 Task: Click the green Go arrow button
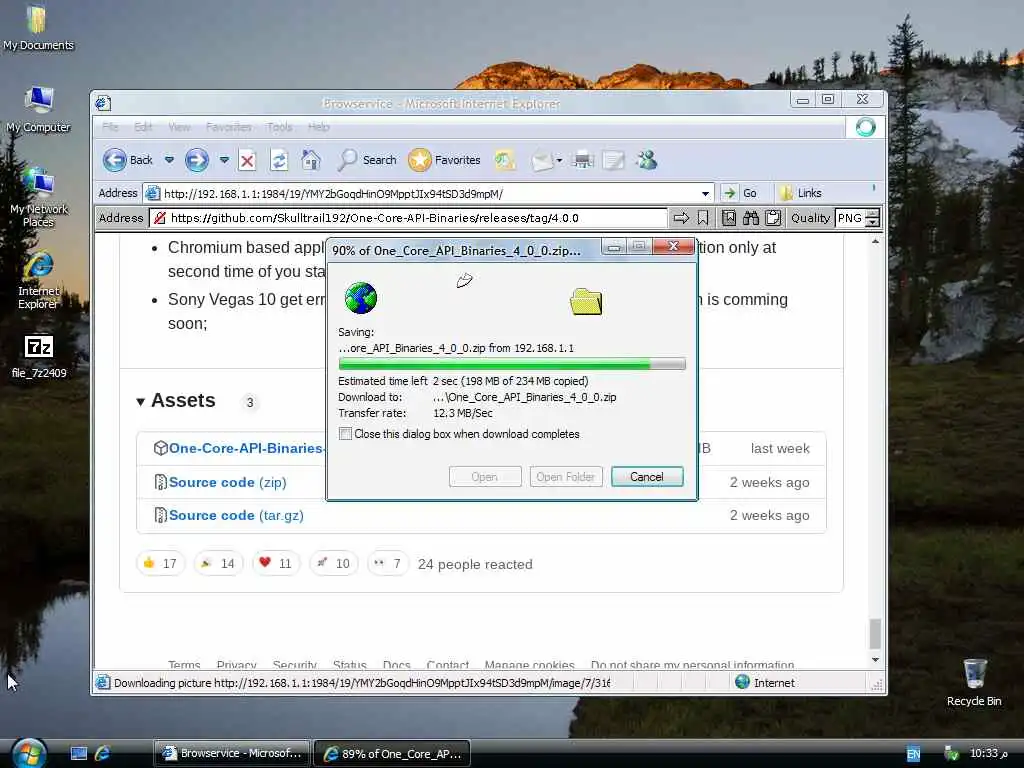pyautogui.click(x=739, y=193)
